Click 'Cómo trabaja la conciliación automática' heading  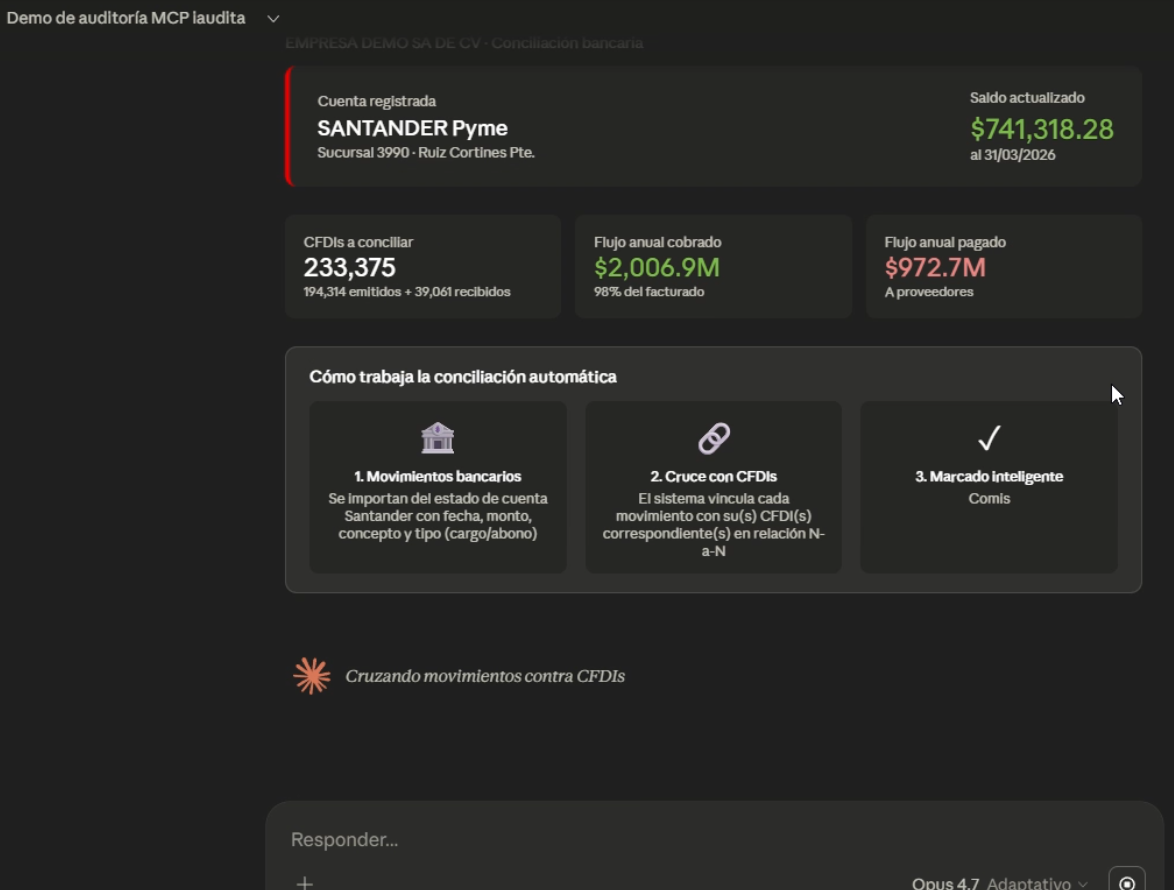pyautogui.click(x=463, y=377)
